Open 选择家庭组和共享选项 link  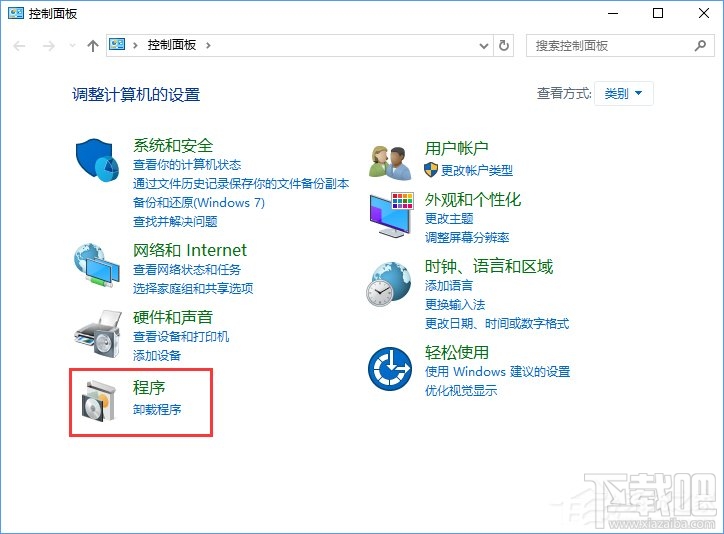[193, 288]
